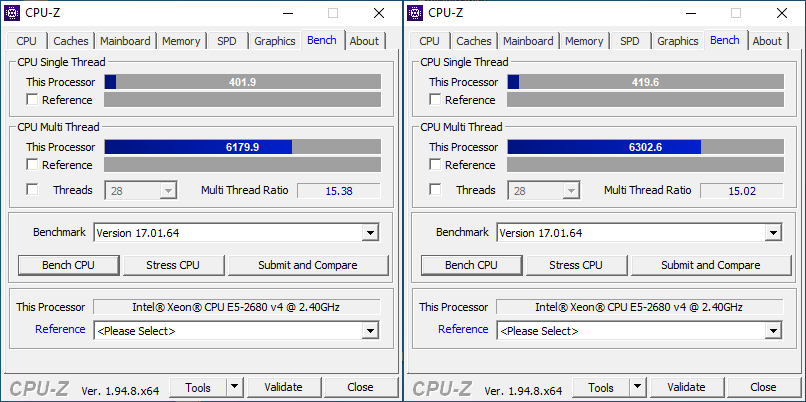Click processor name field in right window

tap(639, 307)
